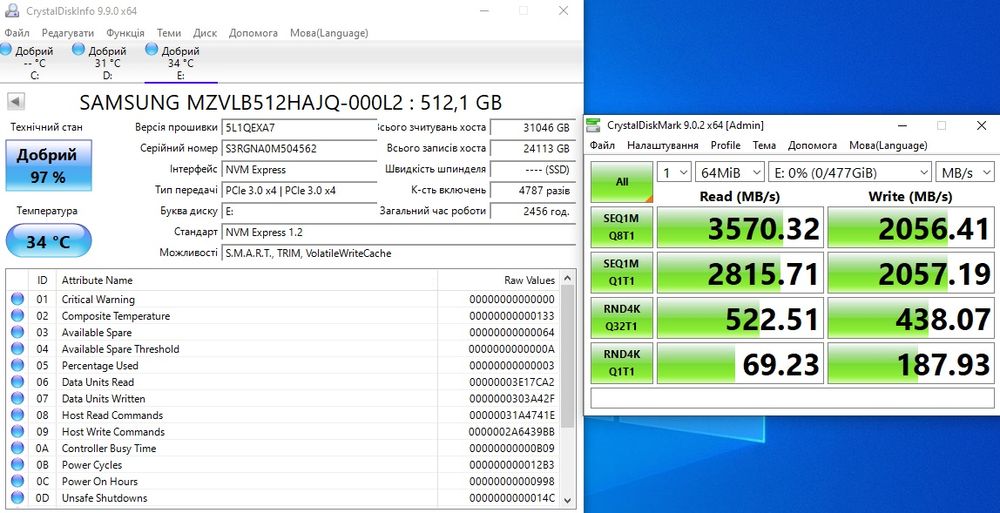Open Допомога menu in CrystalDiskInfo
The width and height of the screenshot is (1000, 513).
[253, 33]
